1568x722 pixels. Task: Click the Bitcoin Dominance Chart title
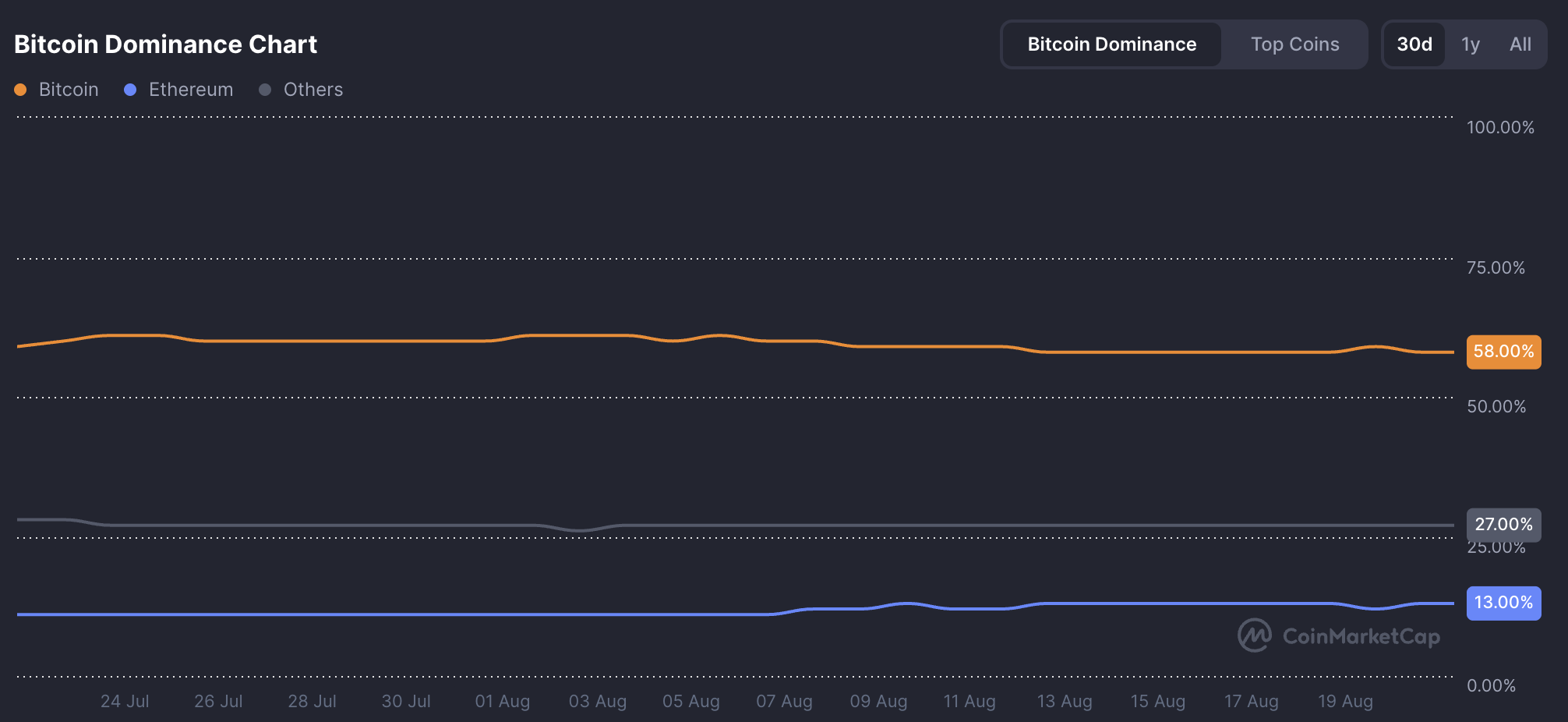click(165, 44)
